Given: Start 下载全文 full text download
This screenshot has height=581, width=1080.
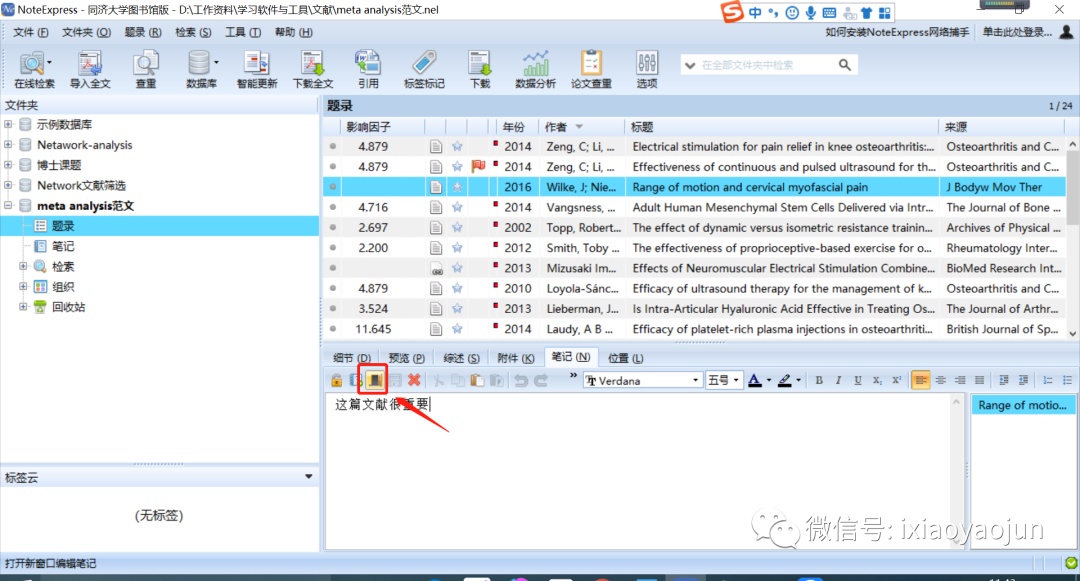Looking at the screenshot, I should tap(313, 70).
